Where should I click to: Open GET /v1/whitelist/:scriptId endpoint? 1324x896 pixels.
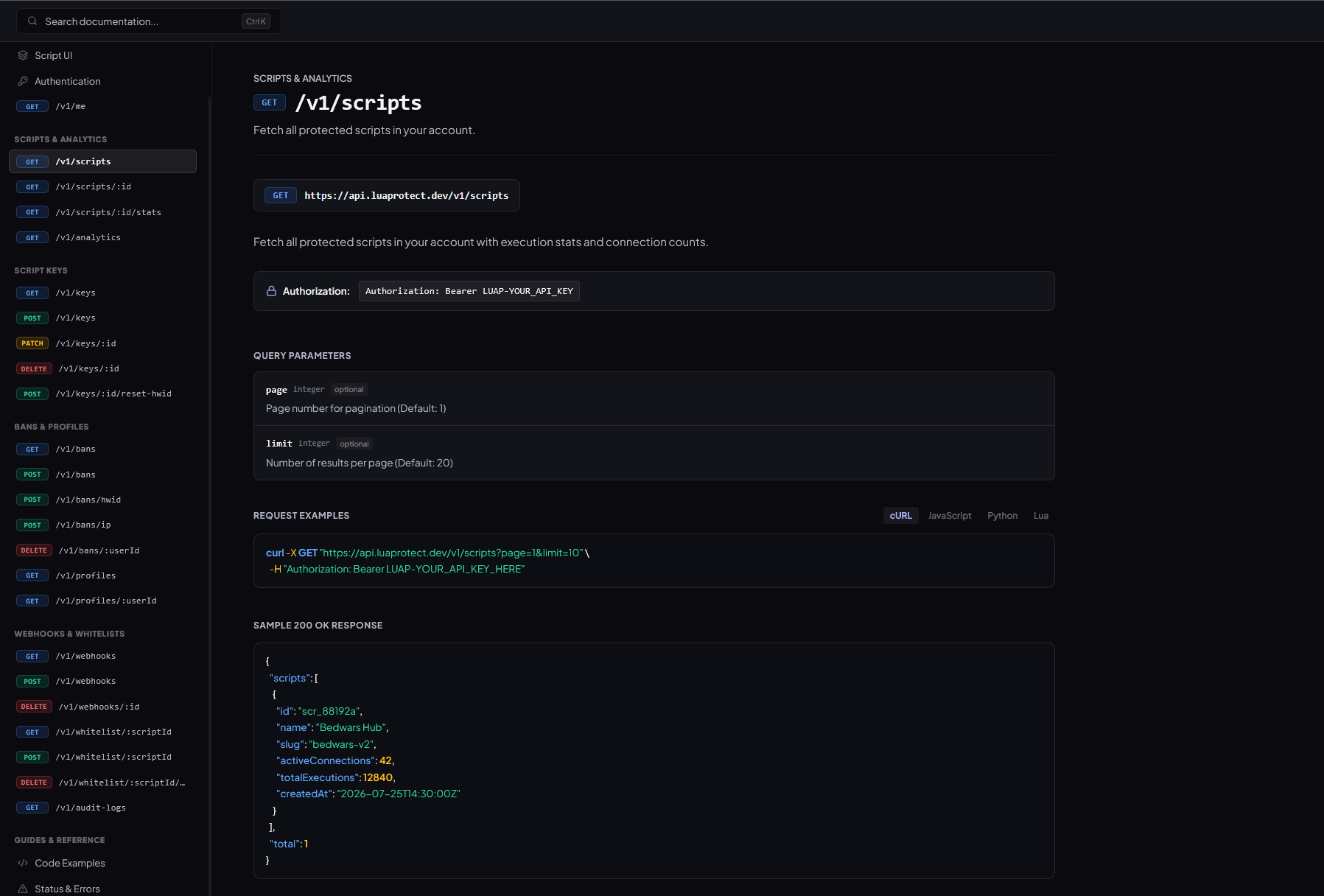coord(102,732)
